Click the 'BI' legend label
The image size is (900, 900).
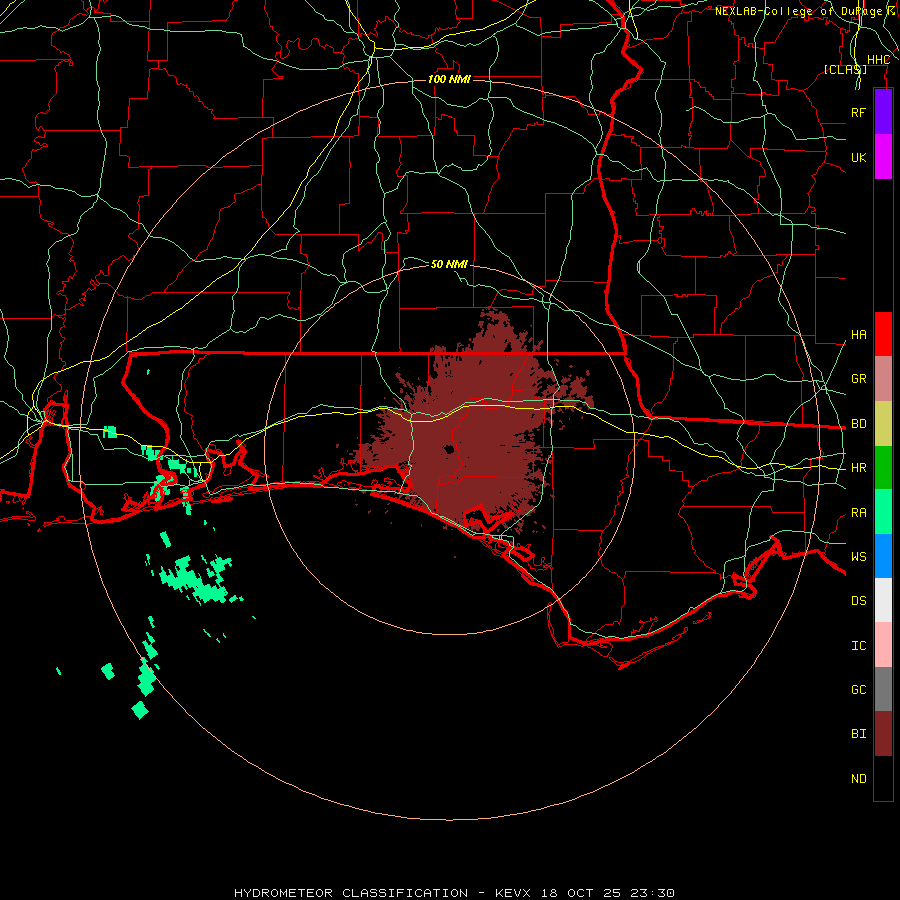click(858, 734)
